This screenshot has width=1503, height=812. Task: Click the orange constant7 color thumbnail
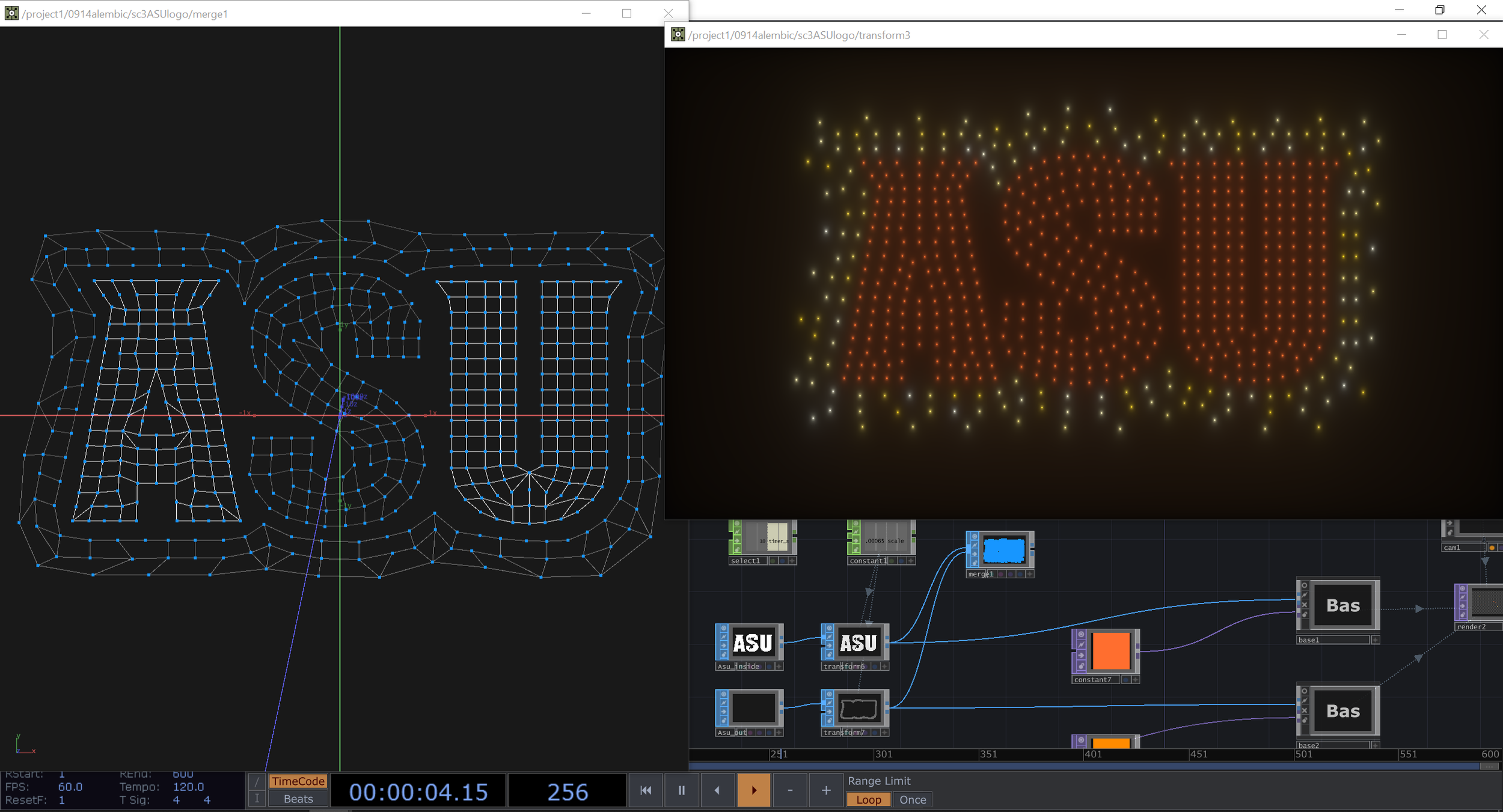click(1110, 650)
